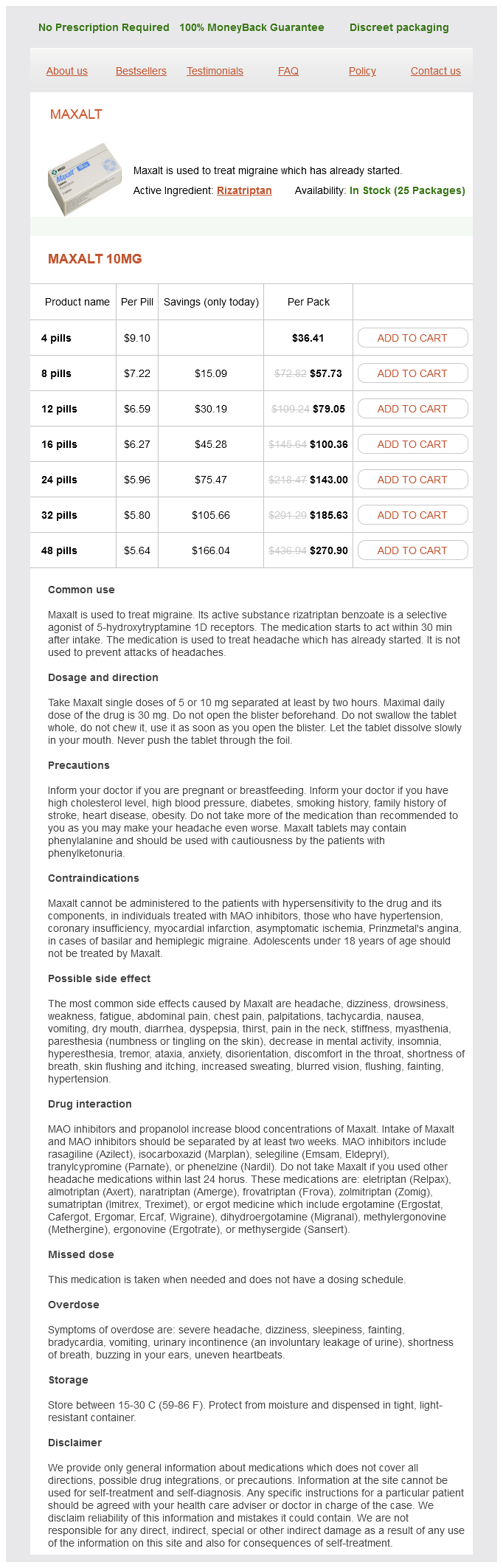Add the 32 pills pack to cart
Viewport: 503px width, 1568px height.
point(412,515)
